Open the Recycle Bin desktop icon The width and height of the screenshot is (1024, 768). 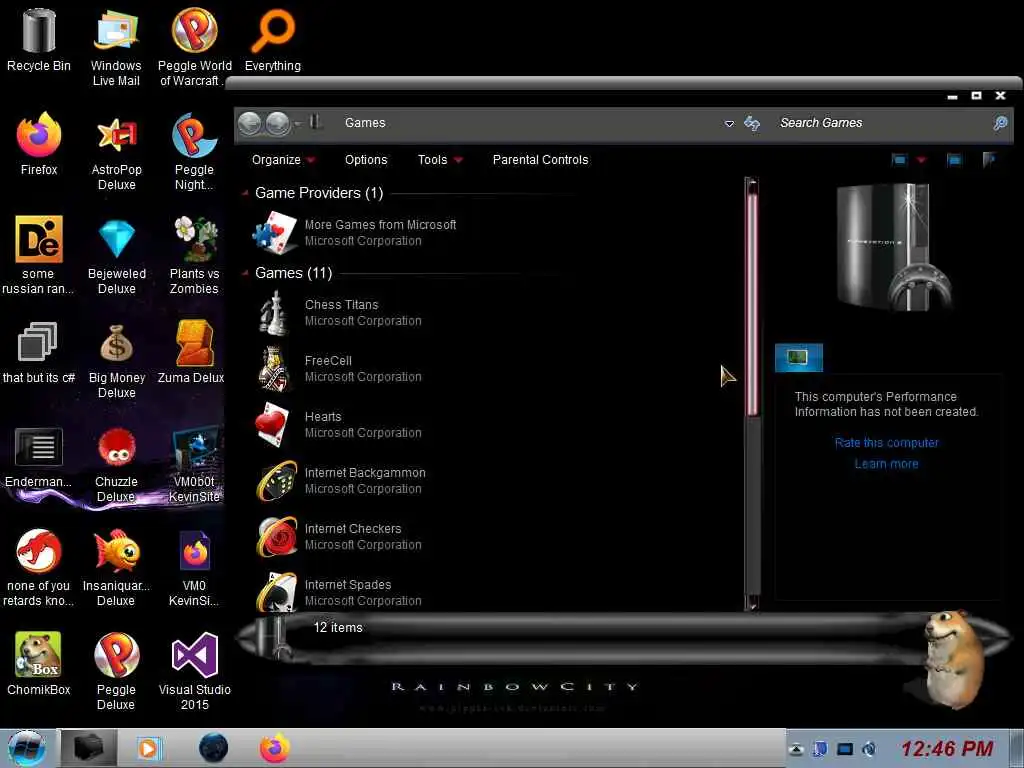click(x=39, y=31)
